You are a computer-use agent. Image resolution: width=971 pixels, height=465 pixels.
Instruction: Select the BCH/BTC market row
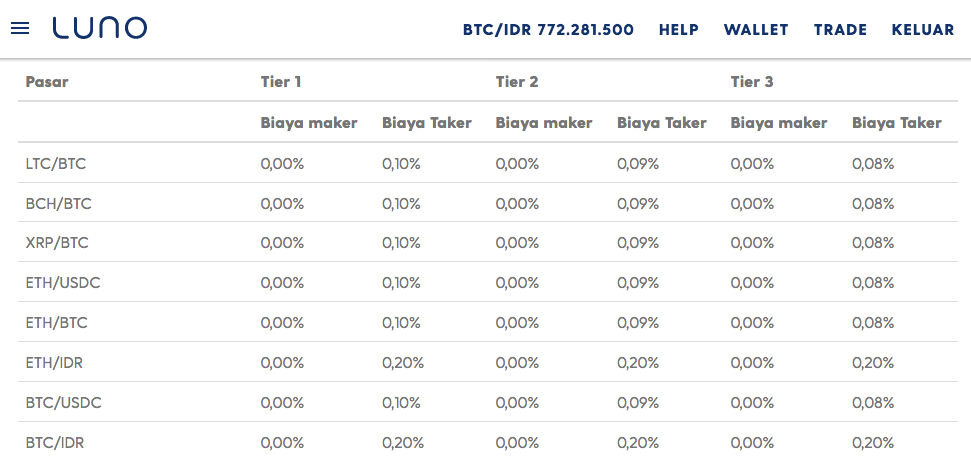pyautogui.click(x=488, y=203)
